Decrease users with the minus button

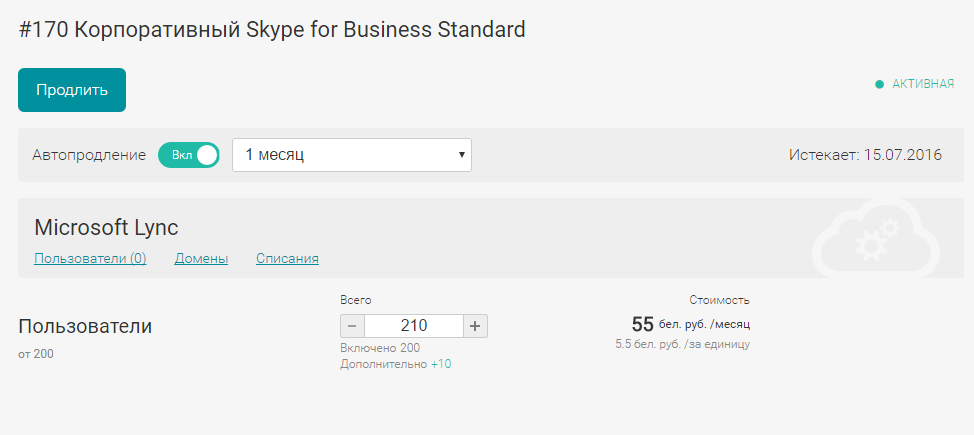[352, 326]
